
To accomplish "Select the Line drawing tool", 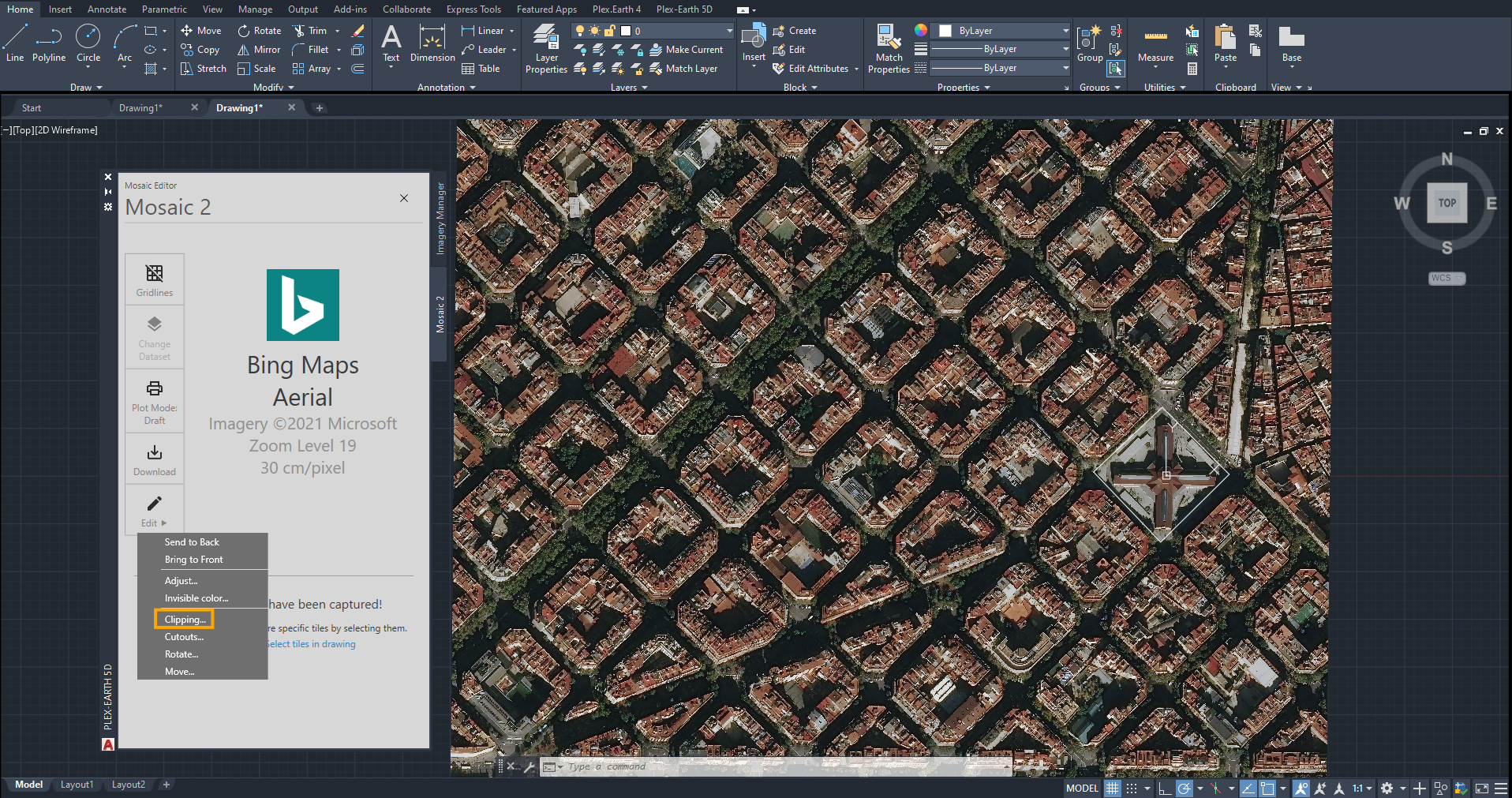I will 15,43.
